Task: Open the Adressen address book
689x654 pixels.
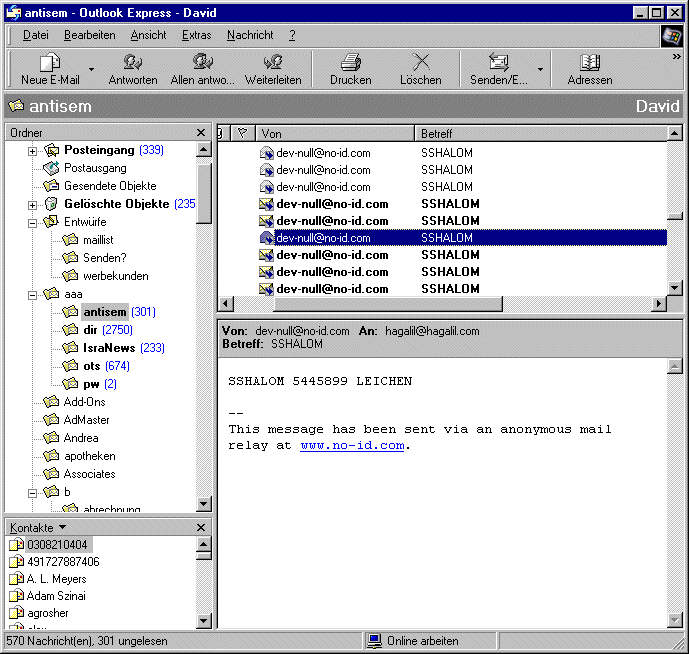Action: tap(590, 63)
